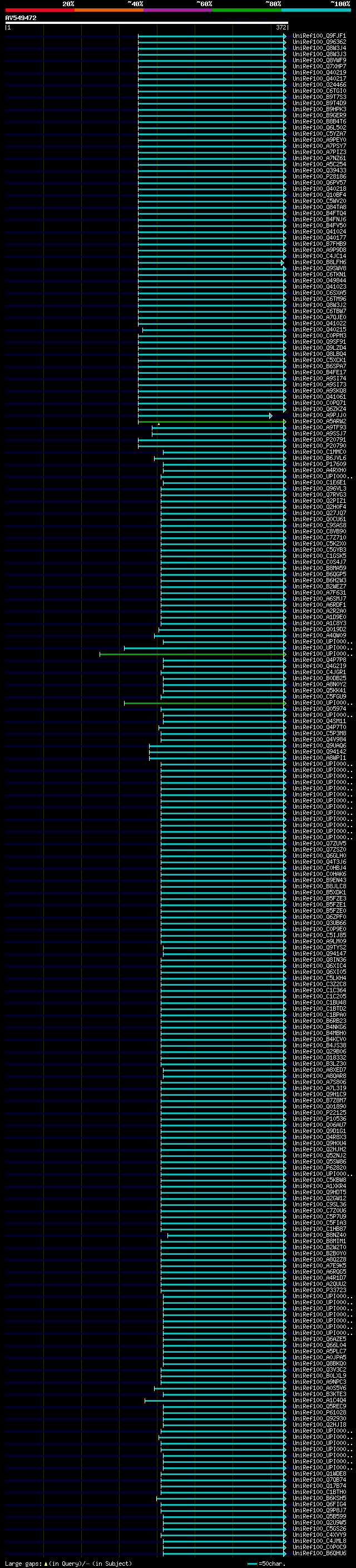Screen dimensions: 356x1568
Task: Open hit UniRef100_O24466
Action: coord(319,85)
